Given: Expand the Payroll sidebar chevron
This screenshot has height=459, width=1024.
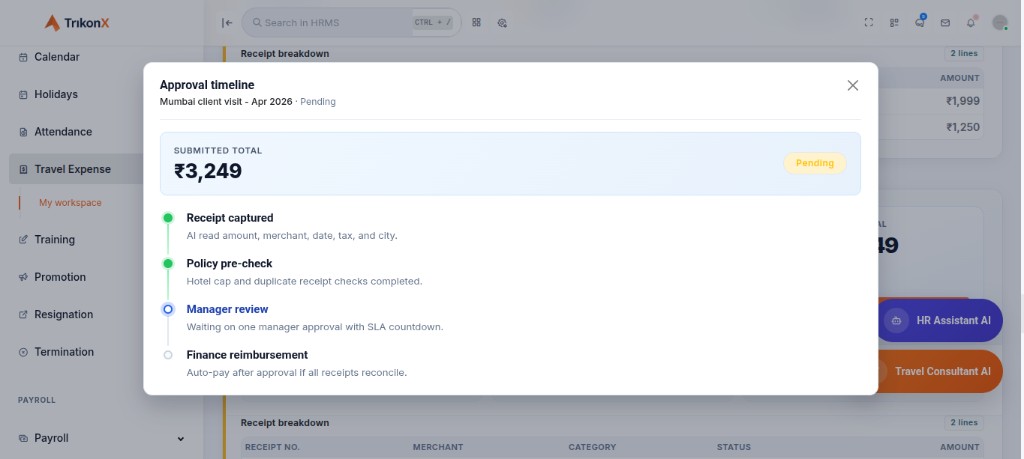Looking at the screenshot, I should pos(181,439).
